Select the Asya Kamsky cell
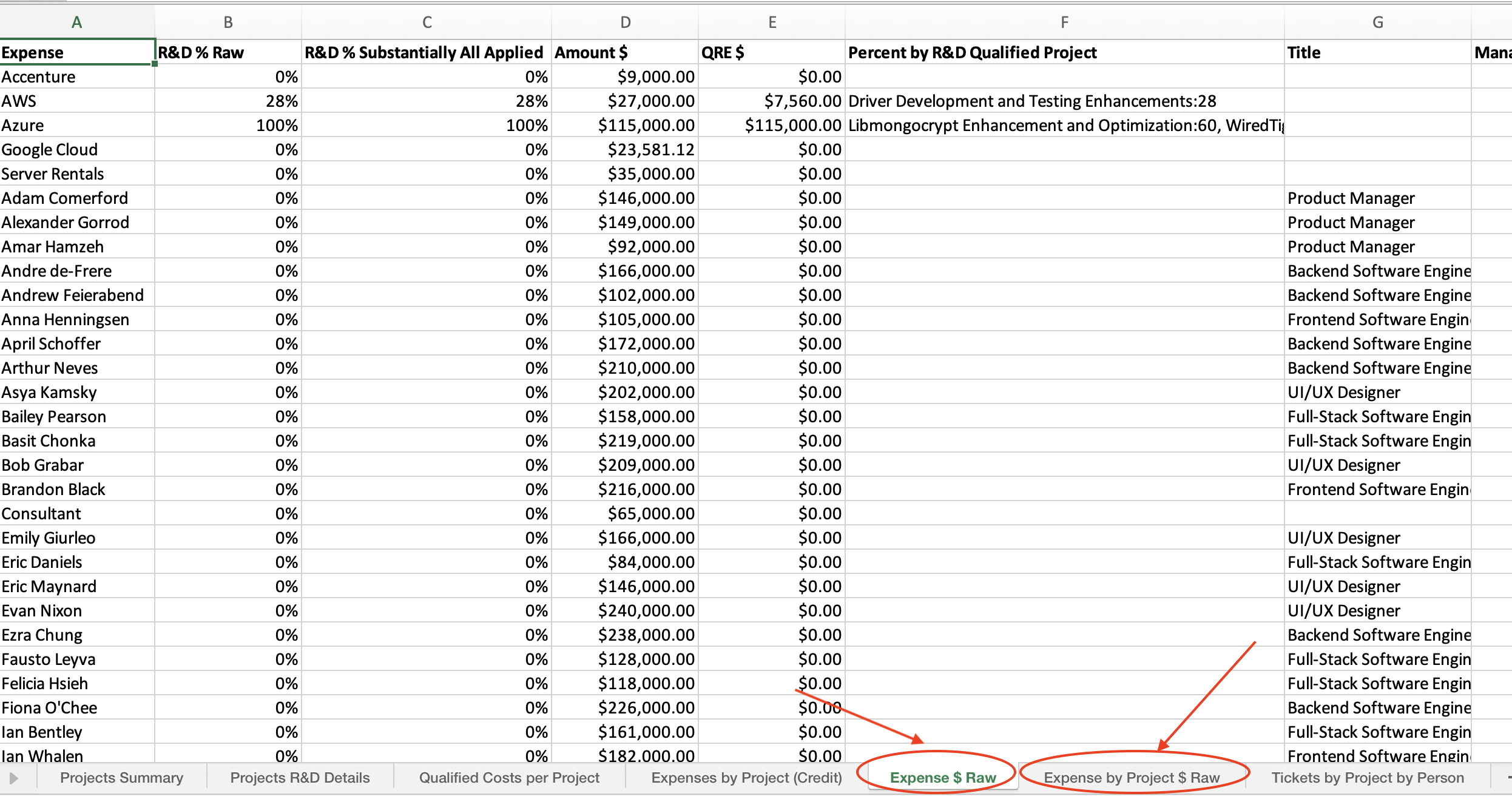 click(x=77, y=392)
